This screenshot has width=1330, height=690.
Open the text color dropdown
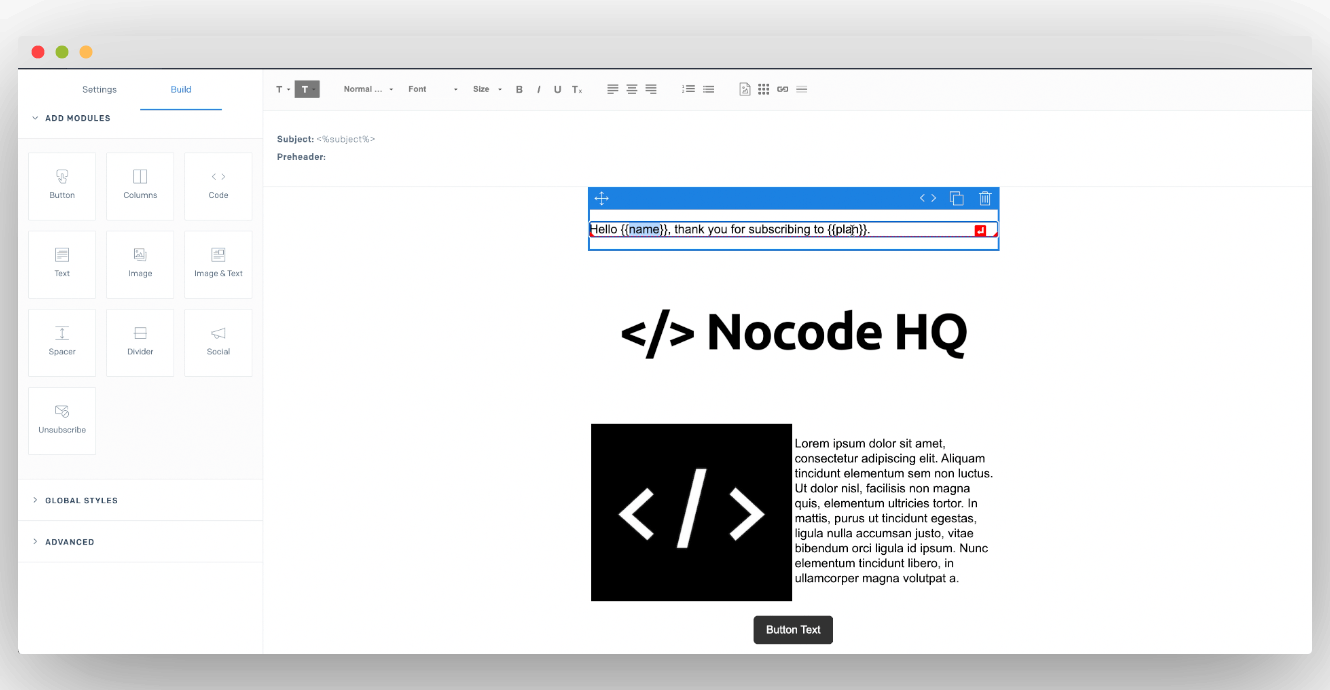(283, 89)
